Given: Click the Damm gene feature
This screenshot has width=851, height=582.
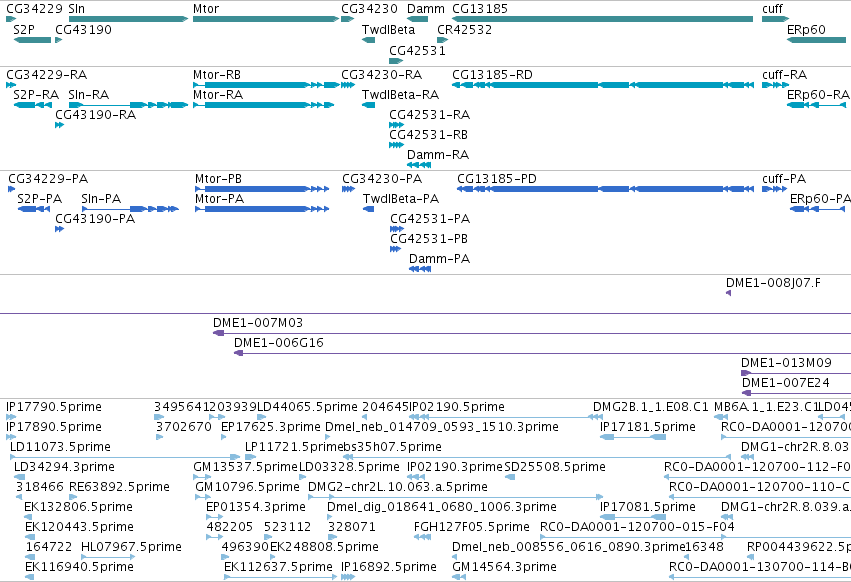Looking at the screenshot, I should click(417, 19).
